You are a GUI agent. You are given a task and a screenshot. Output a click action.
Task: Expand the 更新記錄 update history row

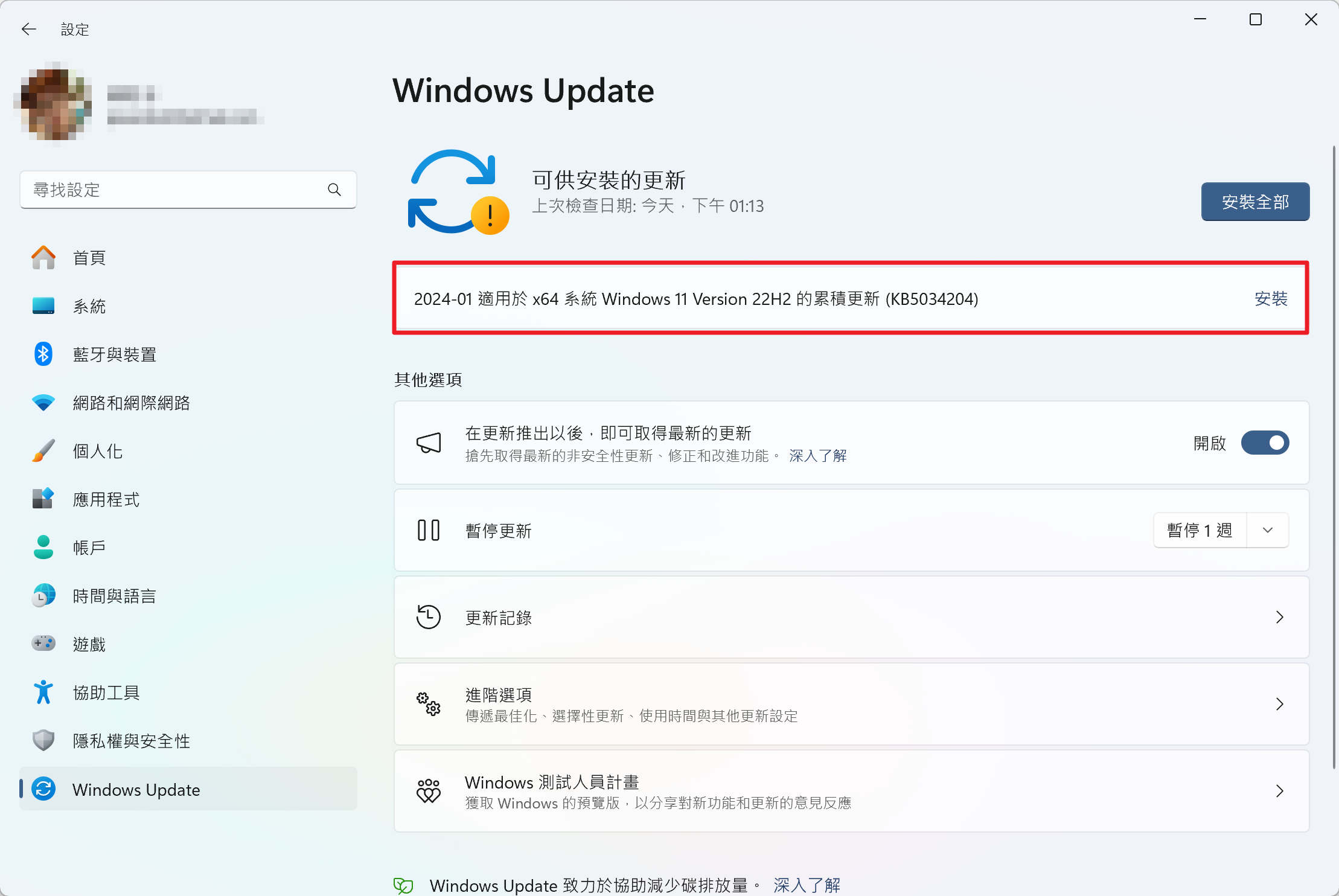(1281, 617)
